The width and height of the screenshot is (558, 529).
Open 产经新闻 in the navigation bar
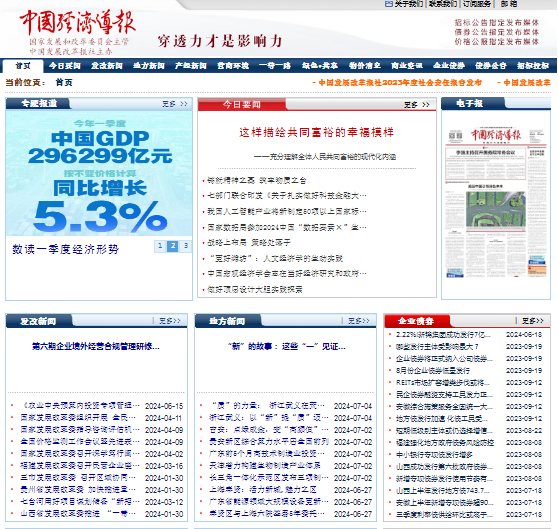click(191, 66)
